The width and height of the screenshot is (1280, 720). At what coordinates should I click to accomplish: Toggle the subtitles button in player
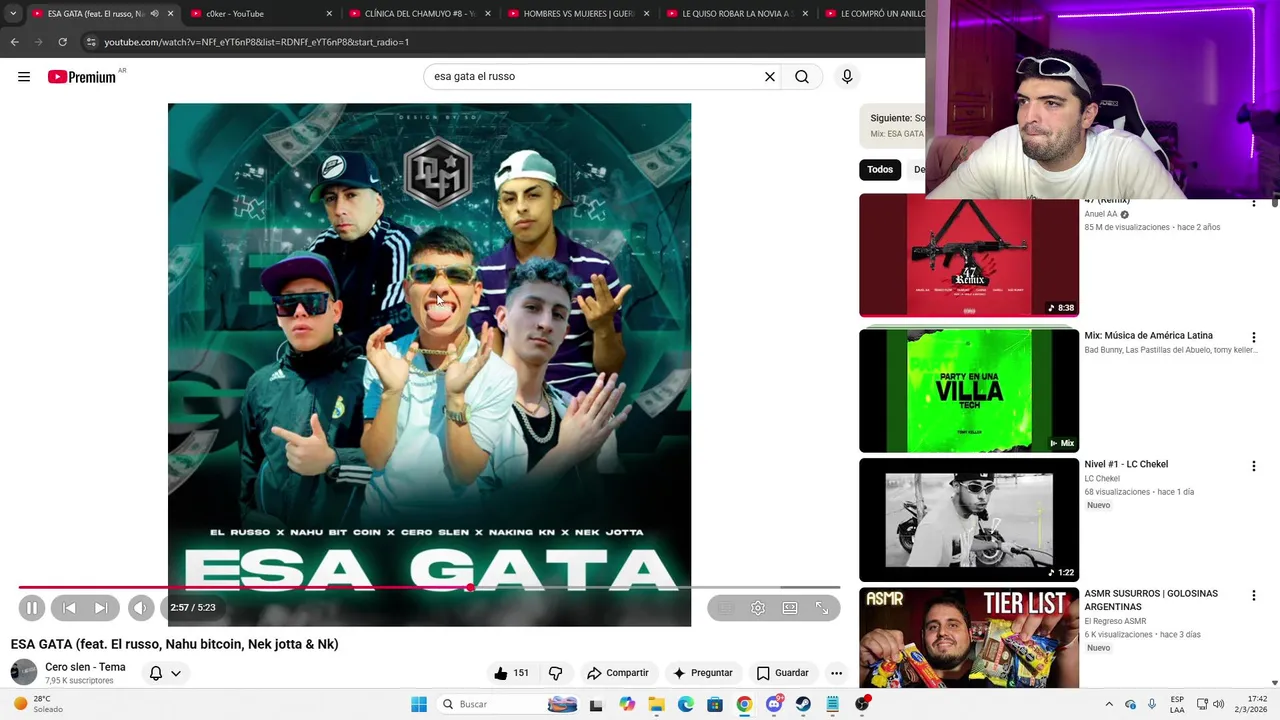[727, 608]
